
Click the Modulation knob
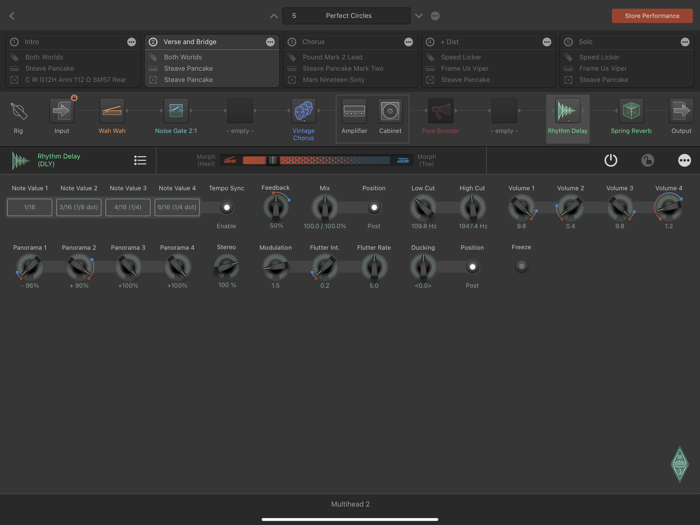(x=276, y=267)
